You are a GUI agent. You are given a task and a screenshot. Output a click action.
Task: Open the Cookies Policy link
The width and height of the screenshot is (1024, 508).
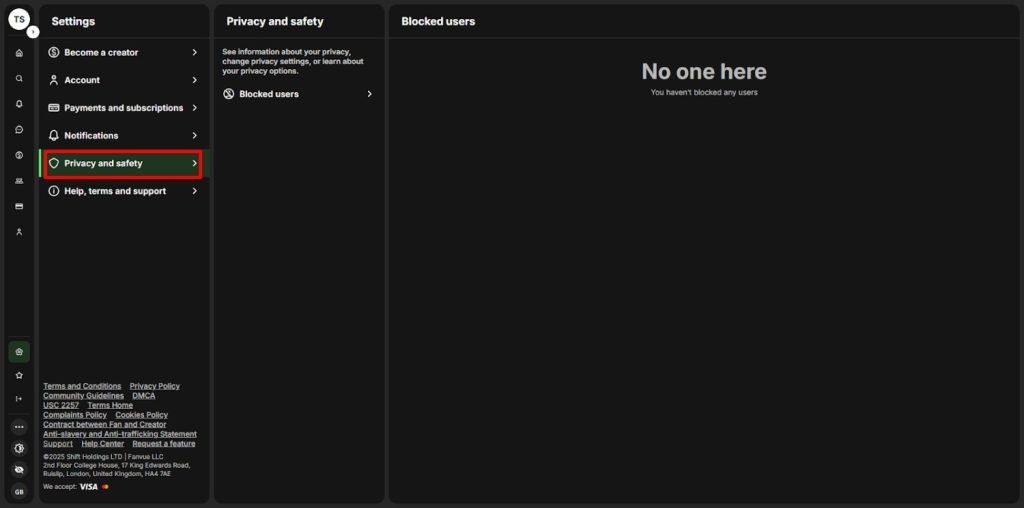tap(142, 415)
